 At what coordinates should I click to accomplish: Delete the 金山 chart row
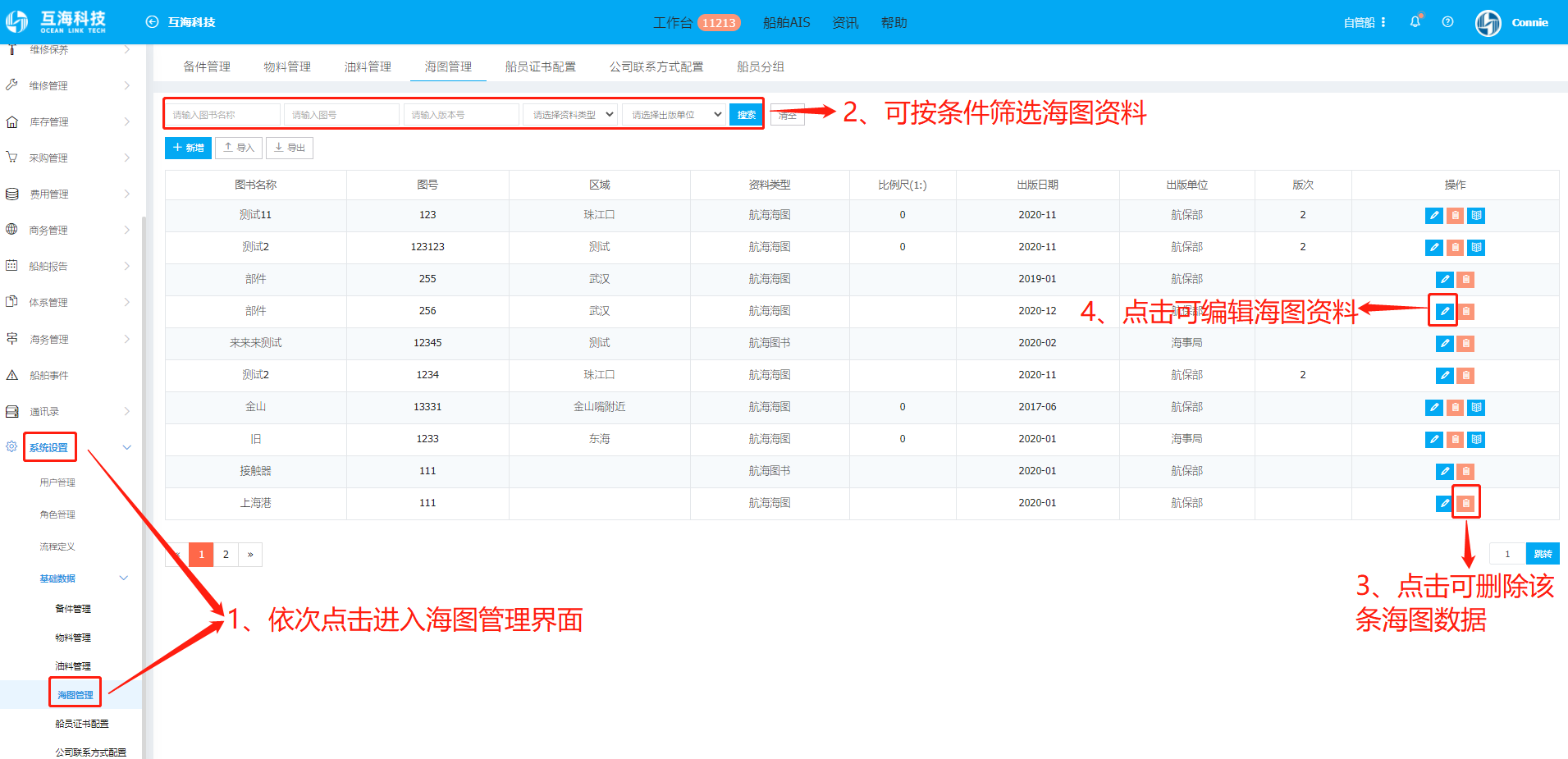(x=1456, y=408)
